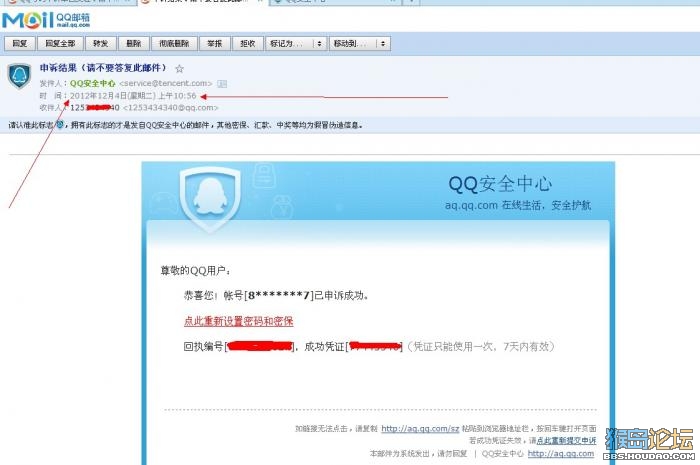
Task: Open sender contact card icon beside service@tencent.com
Action: pos(222,83)
